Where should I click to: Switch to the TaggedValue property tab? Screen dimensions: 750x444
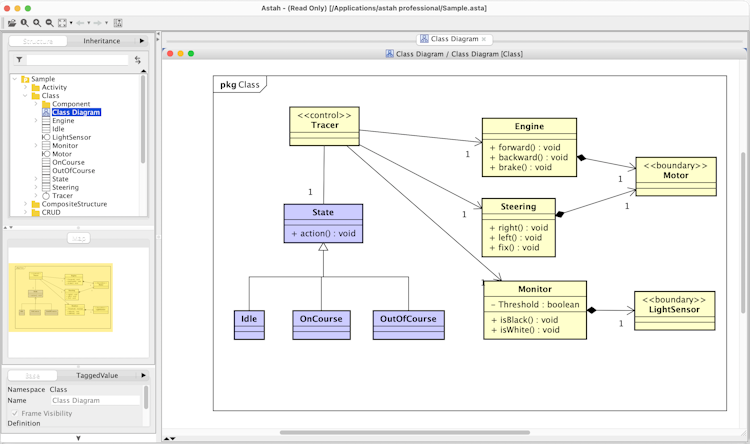coord(97,376)
